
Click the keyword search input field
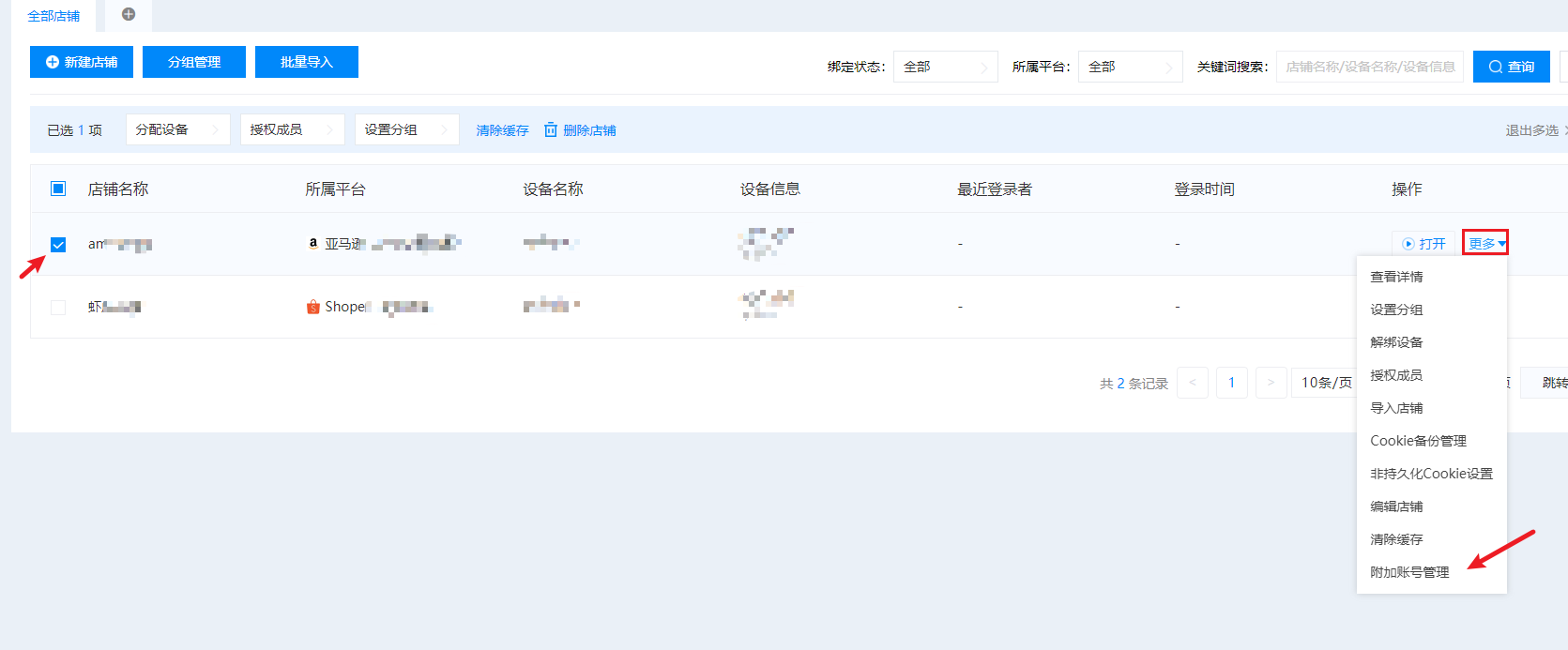click(1369, 67)
